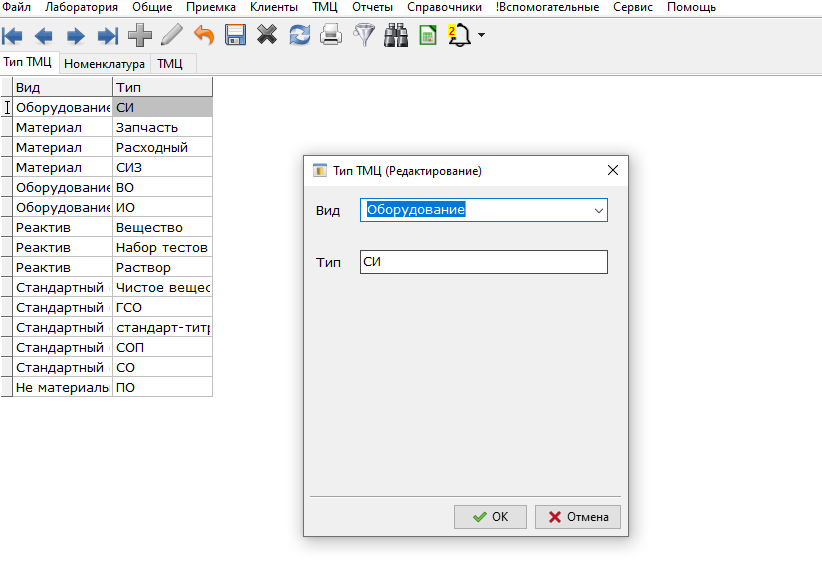Select row with type стандарт-титр

106,328
